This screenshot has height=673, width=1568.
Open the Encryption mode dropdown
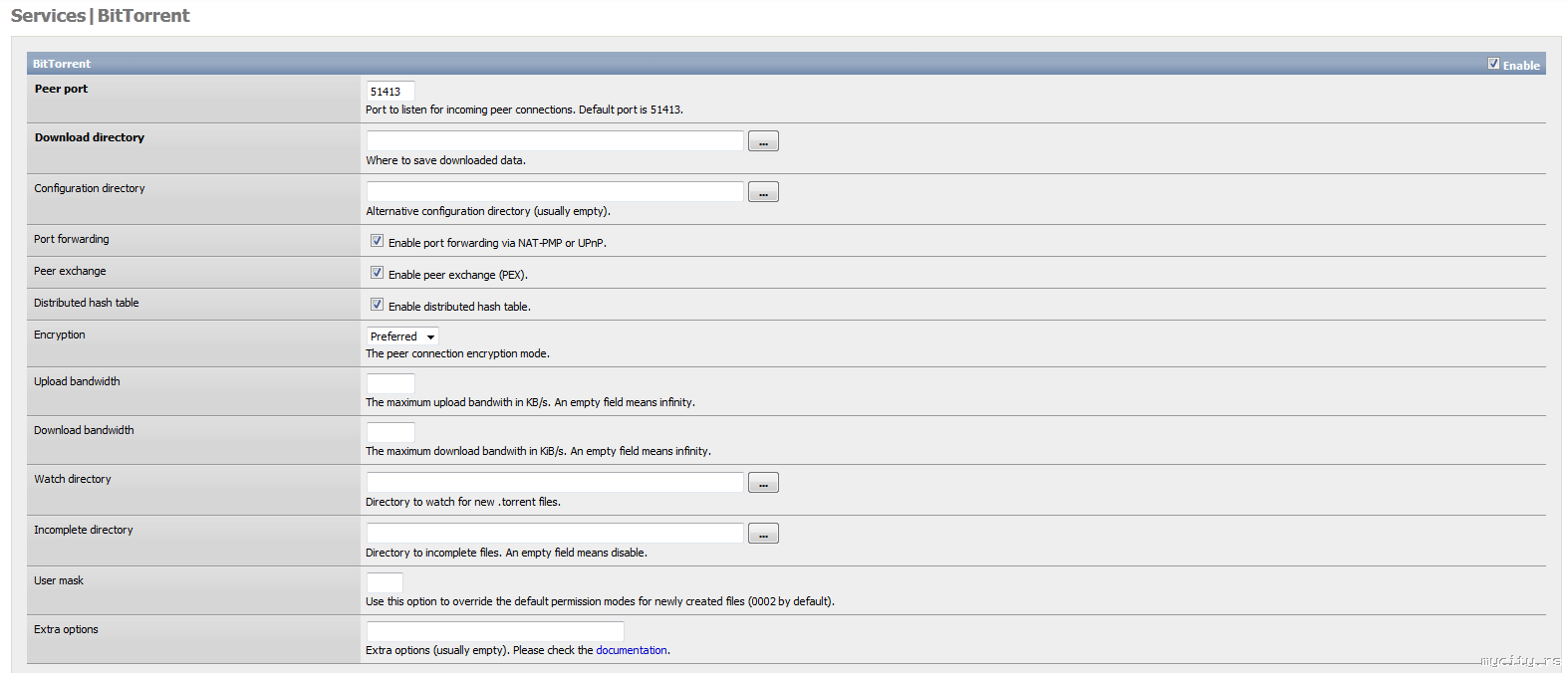coord(402,336)
